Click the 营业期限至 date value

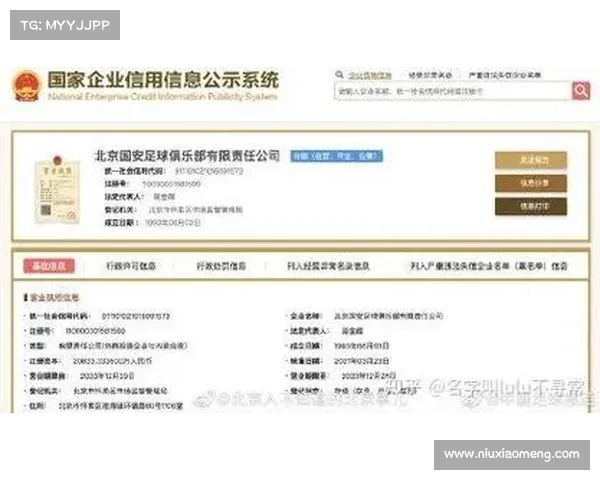click(368, 376)
